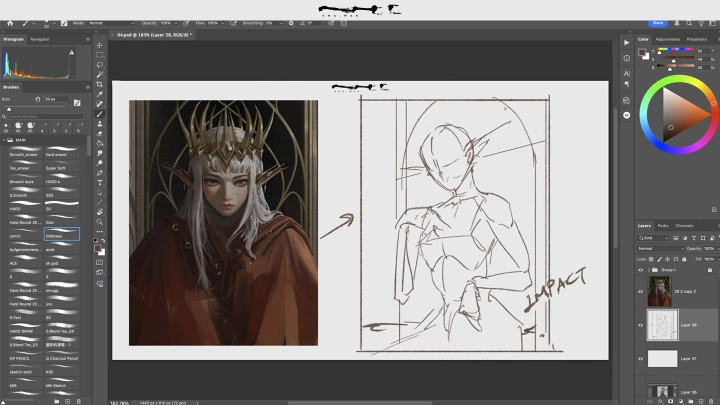Image resolution: width=720 pixels, height=405 pixels.
Task: Select the Rectangular Marquee tool
Action: tap(100, 55)
